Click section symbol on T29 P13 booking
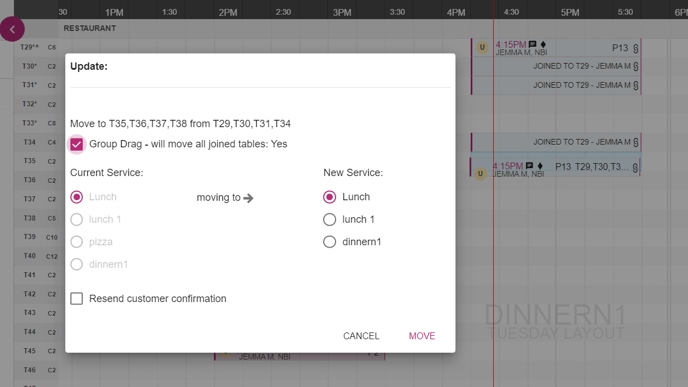 [636, 48]
